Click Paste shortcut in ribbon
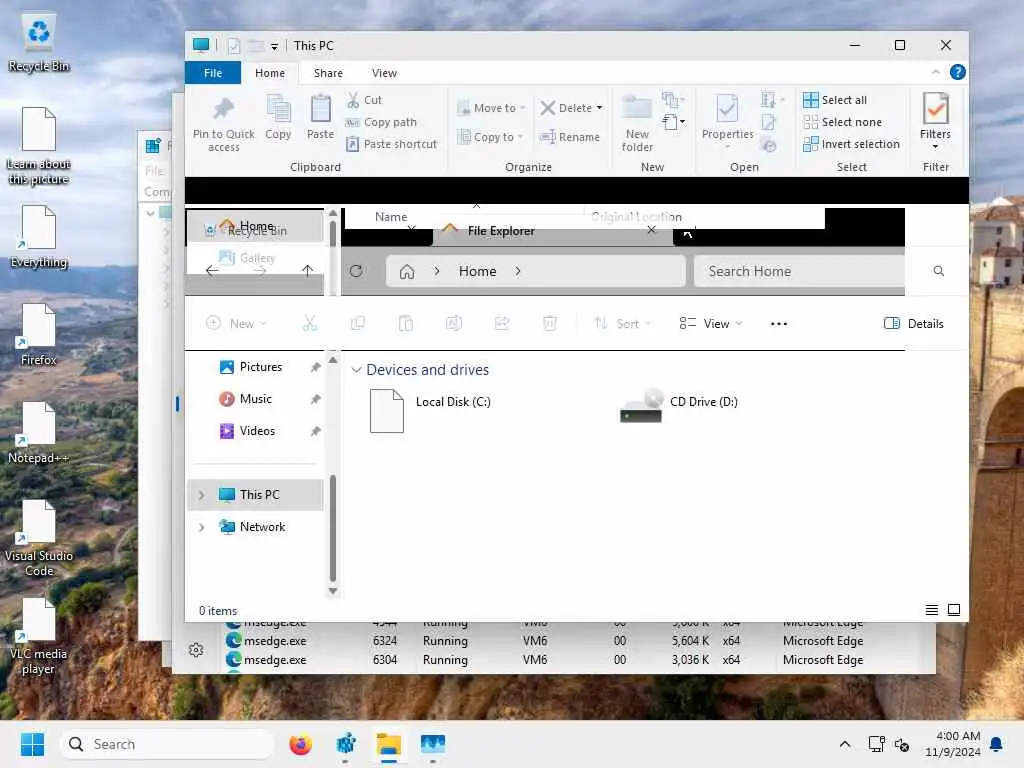The image size is (1024, 768). 391,144
